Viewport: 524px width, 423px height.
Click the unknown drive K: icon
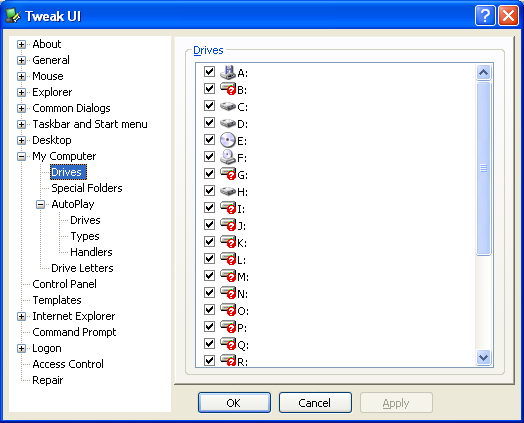(x=228, y=242)
